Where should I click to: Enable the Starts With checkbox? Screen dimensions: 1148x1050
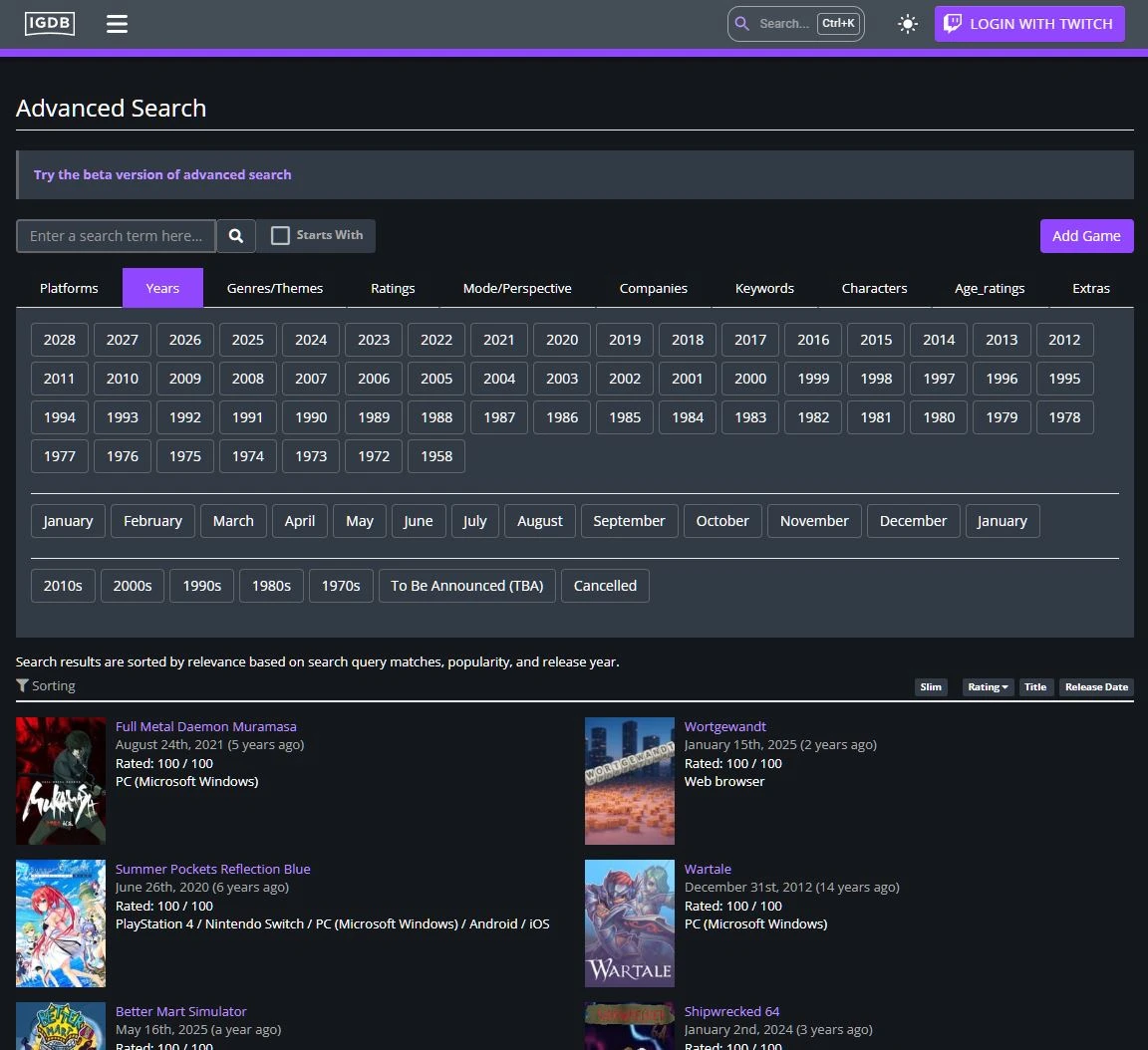pyautogui.click(x=280, y=236)
